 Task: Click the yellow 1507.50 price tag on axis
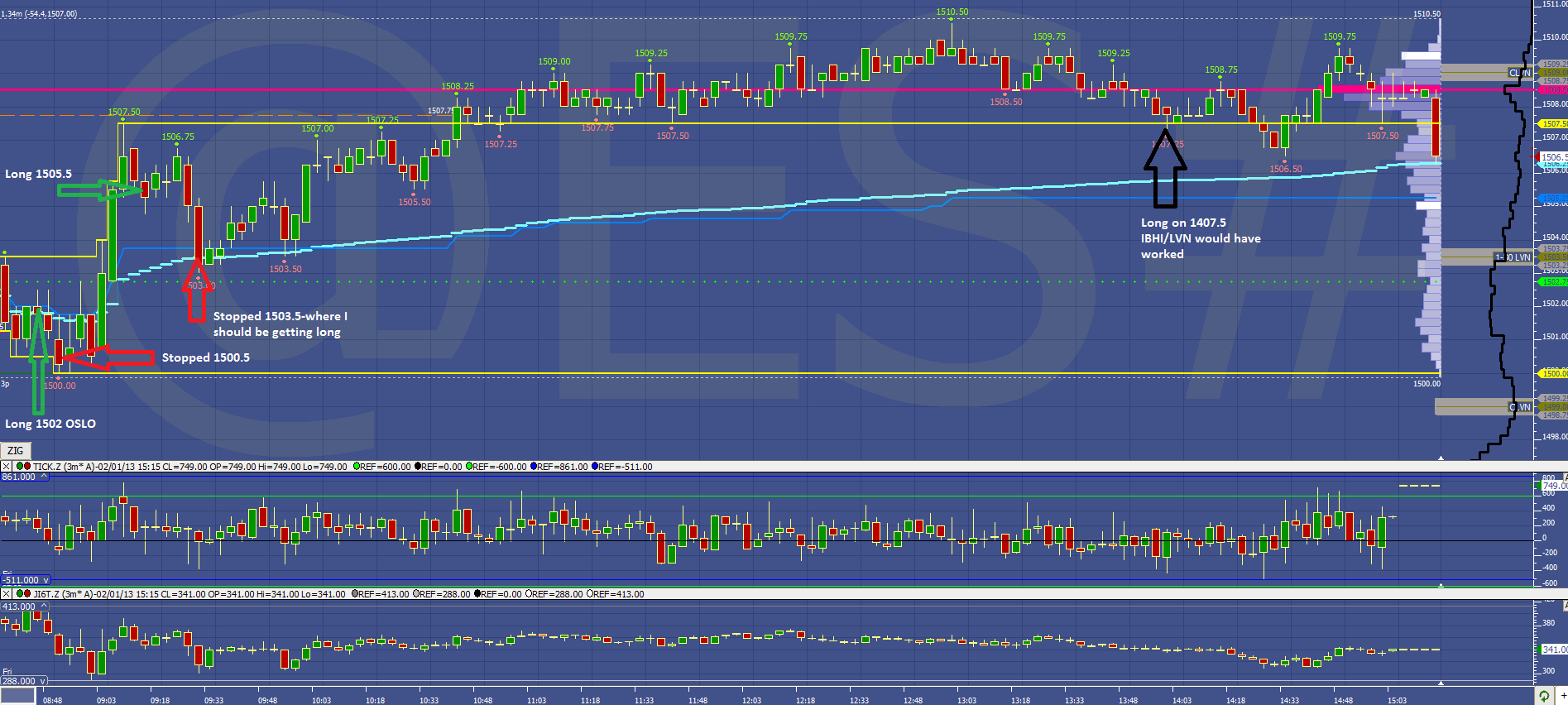point(1553,124)
